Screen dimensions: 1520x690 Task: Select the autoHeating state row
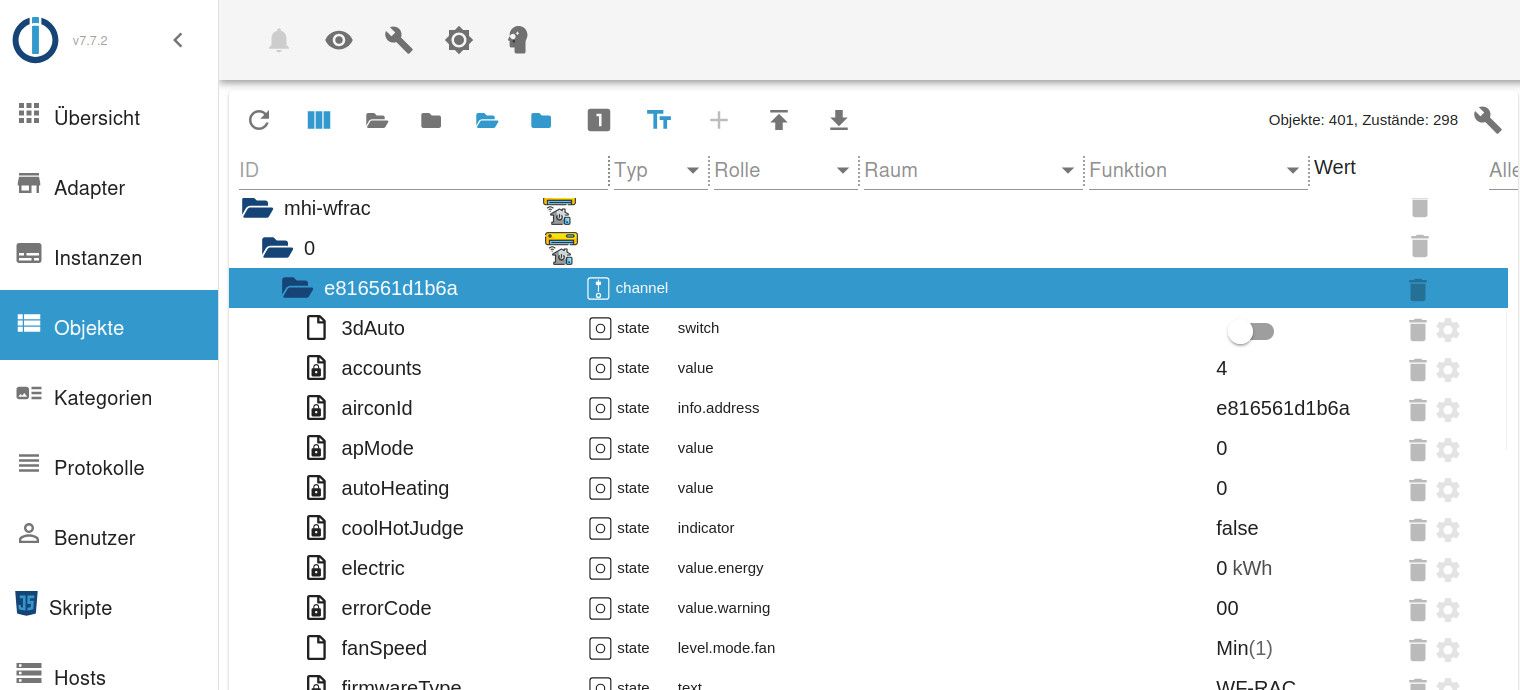[868, 488]
